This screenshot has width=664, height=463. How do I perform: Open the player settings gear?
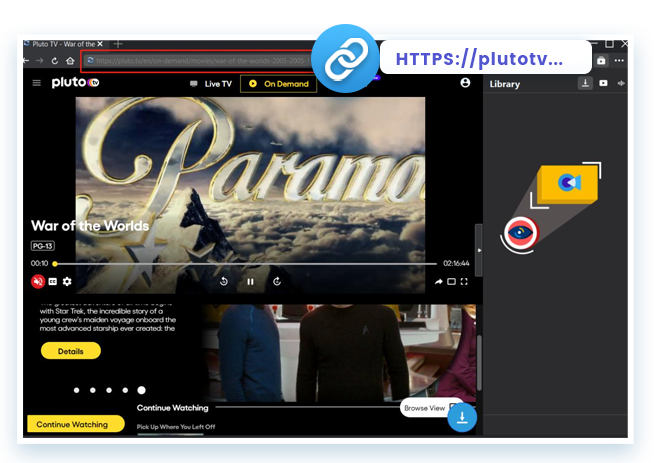point(67,281)
